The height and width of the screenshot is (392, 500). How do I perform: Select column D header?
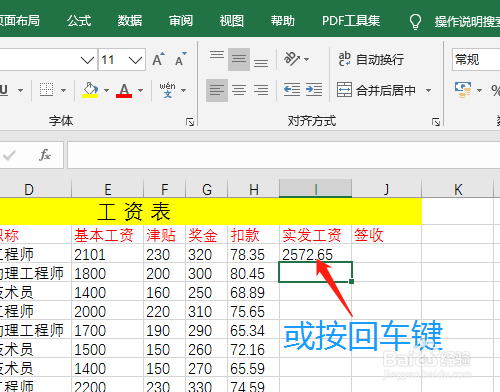[x=35, y=189]
